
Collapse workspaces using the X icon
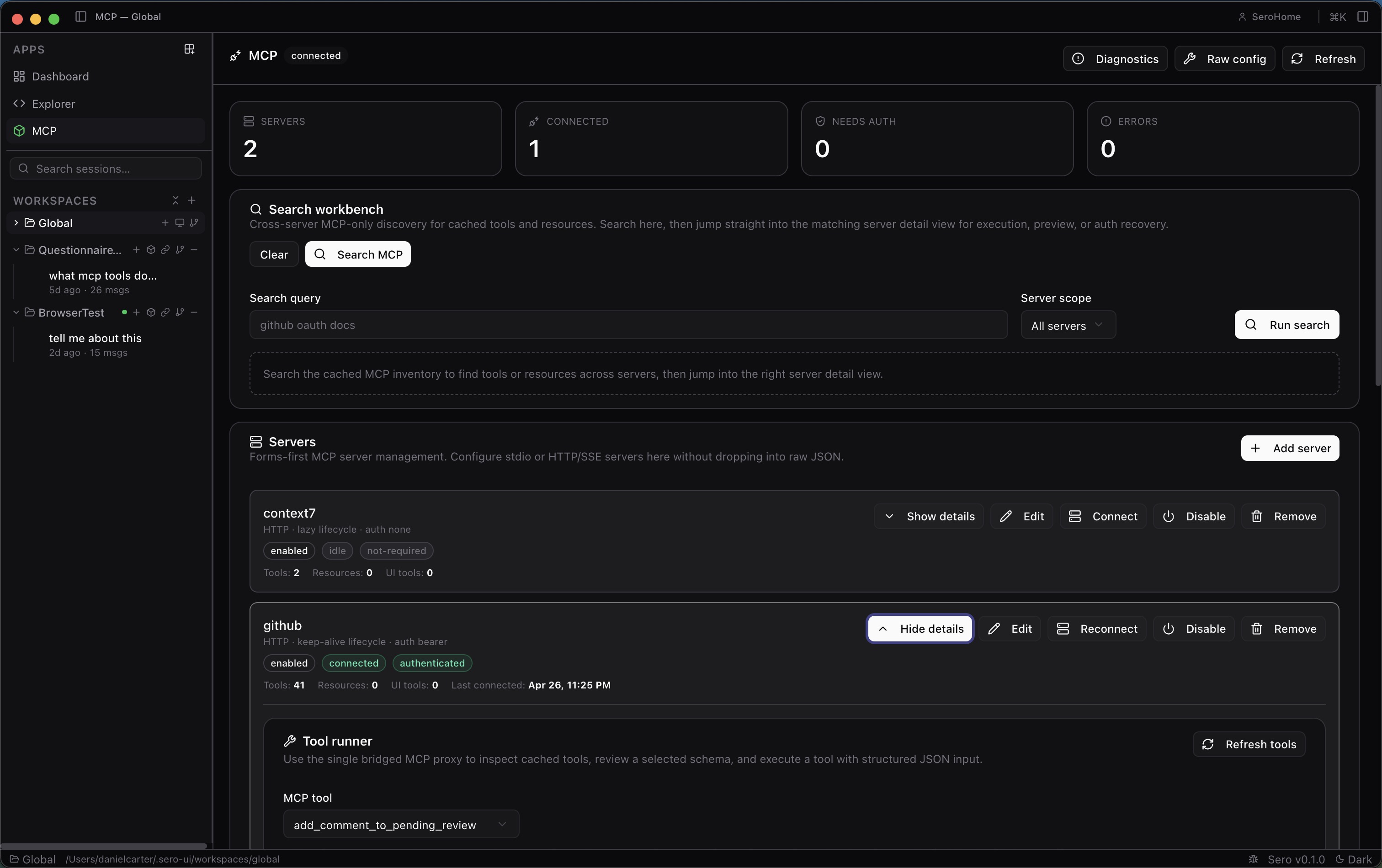[x=175, y=200]
